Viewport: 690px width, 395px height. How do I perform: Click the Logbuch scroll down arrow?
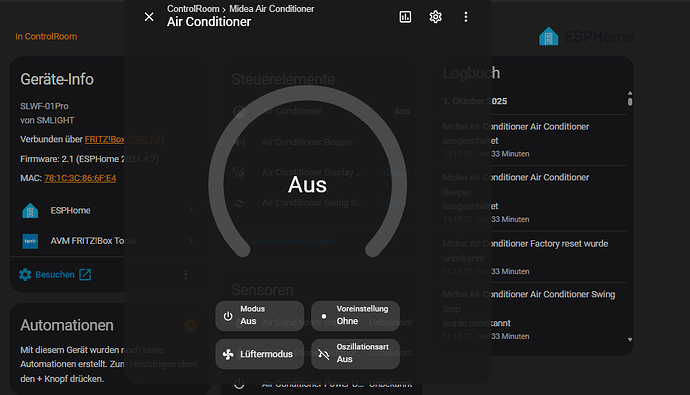coord(630,340)
